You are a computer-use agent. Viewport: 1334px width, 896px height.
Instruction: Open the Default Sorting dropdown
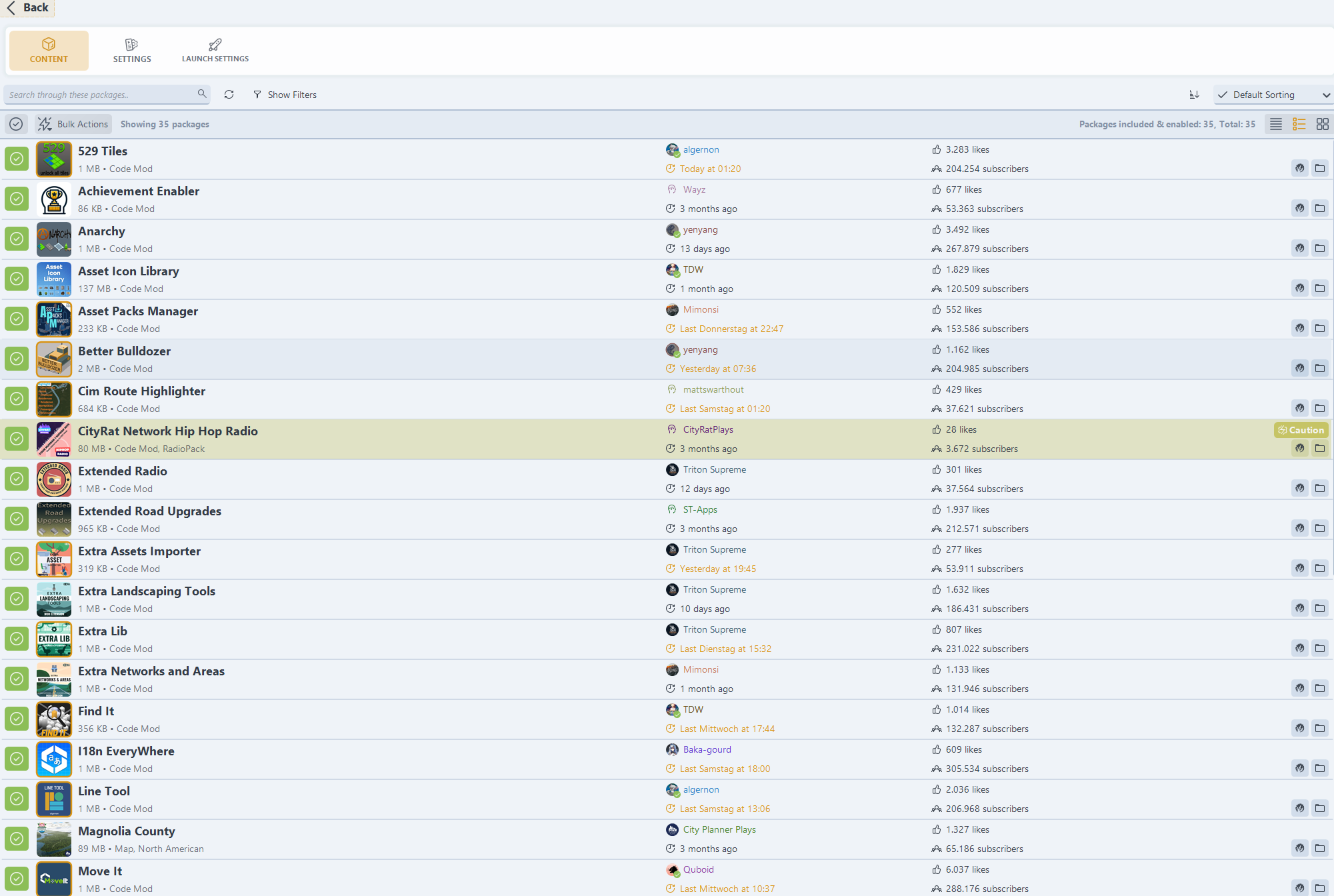pyautogui.click(x=1272, y=95)
